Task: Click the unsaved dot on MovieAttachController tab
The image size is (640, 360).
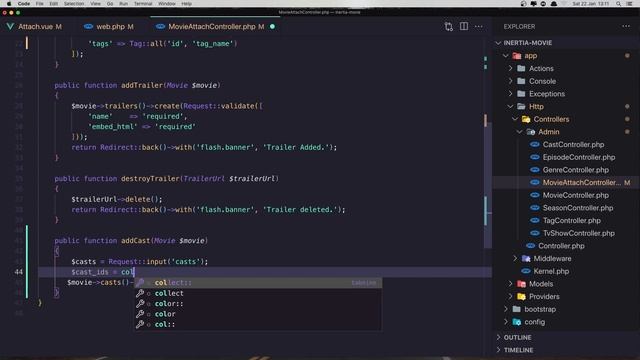Action: 272,27
